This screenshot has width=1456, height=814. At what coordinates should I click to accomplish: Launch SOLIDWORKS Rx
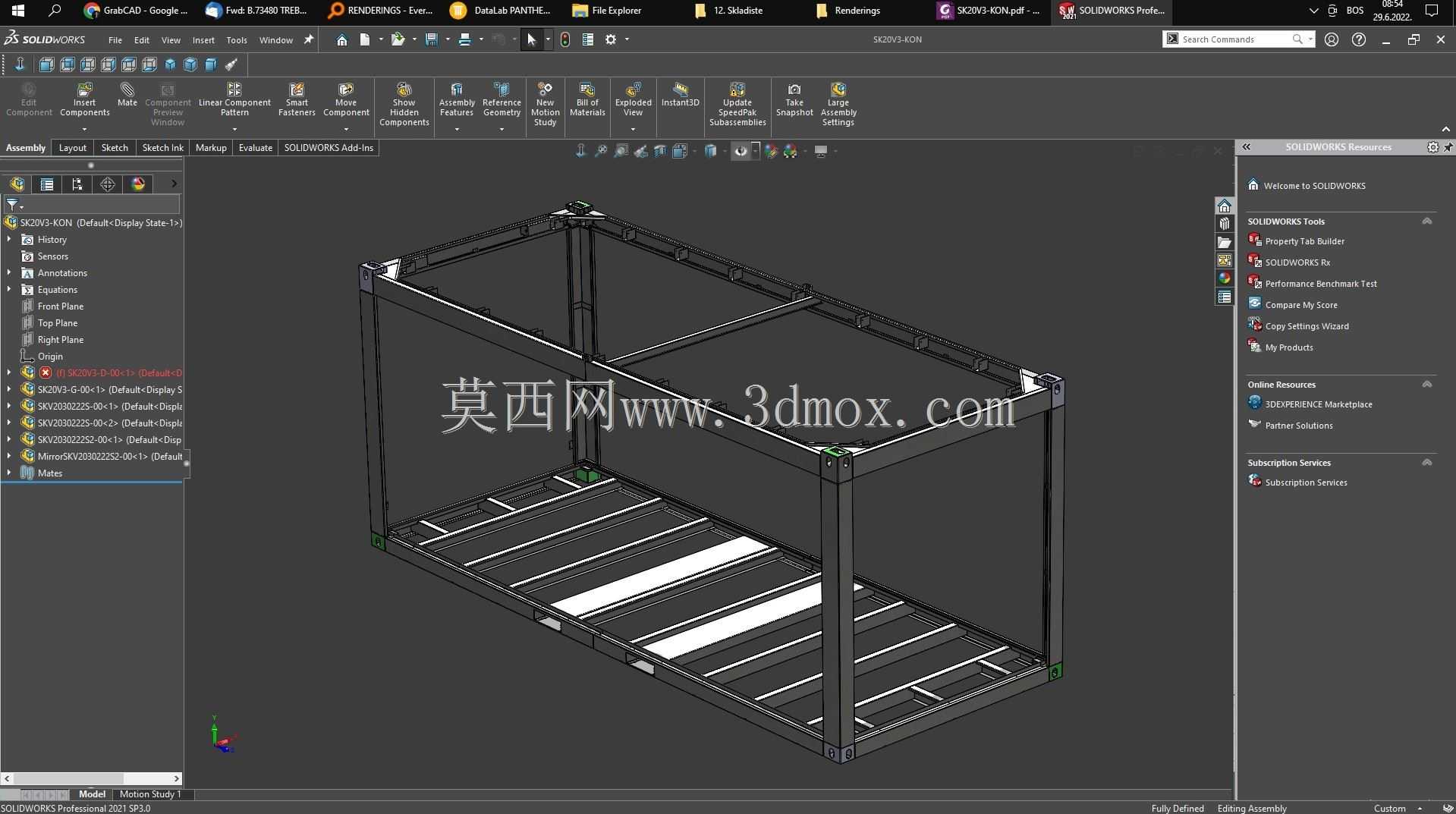click(1297, 262)
